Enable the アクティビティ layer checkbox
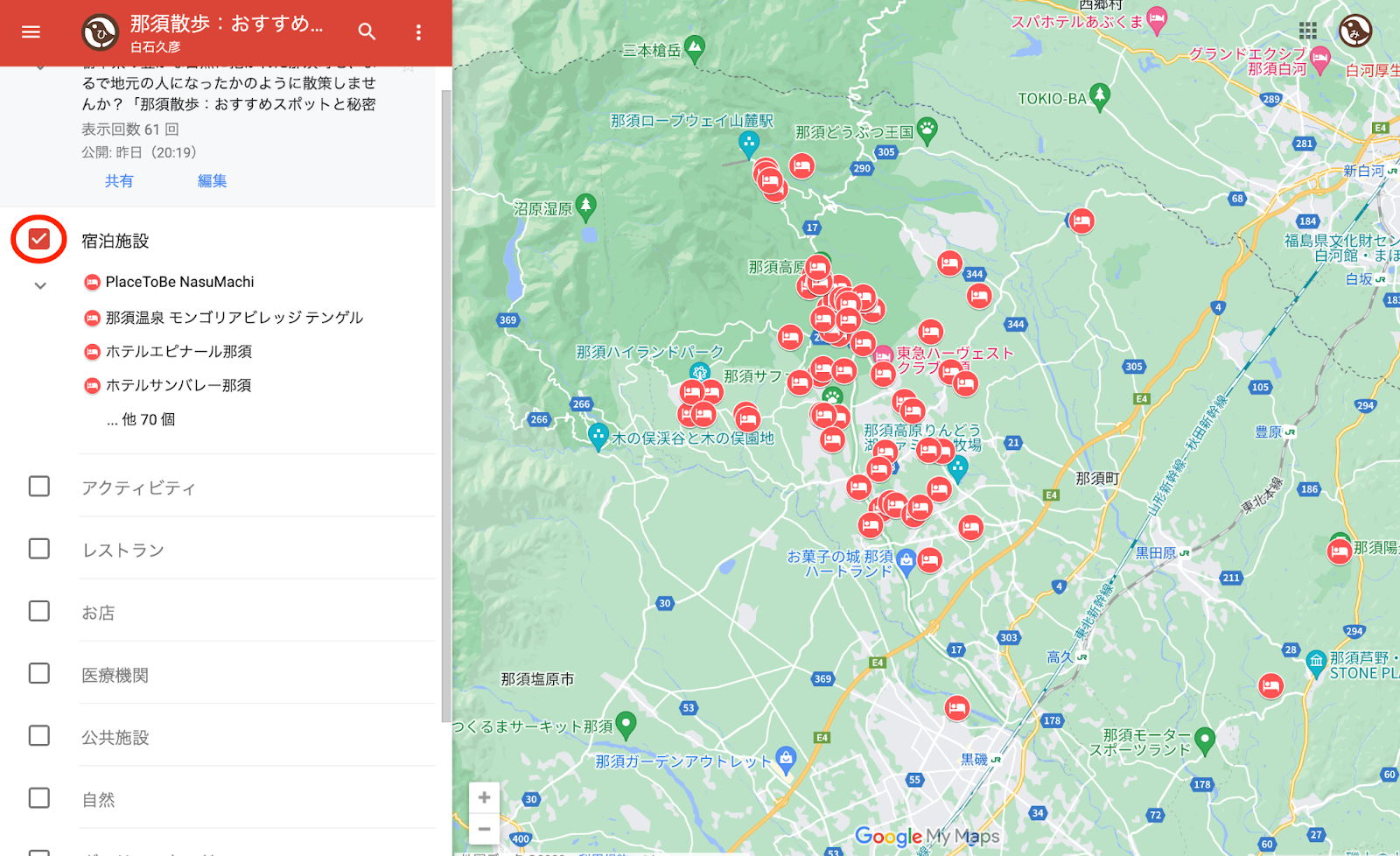Image resolution: width=1400 pixels, height=856 pixels. 39,486
